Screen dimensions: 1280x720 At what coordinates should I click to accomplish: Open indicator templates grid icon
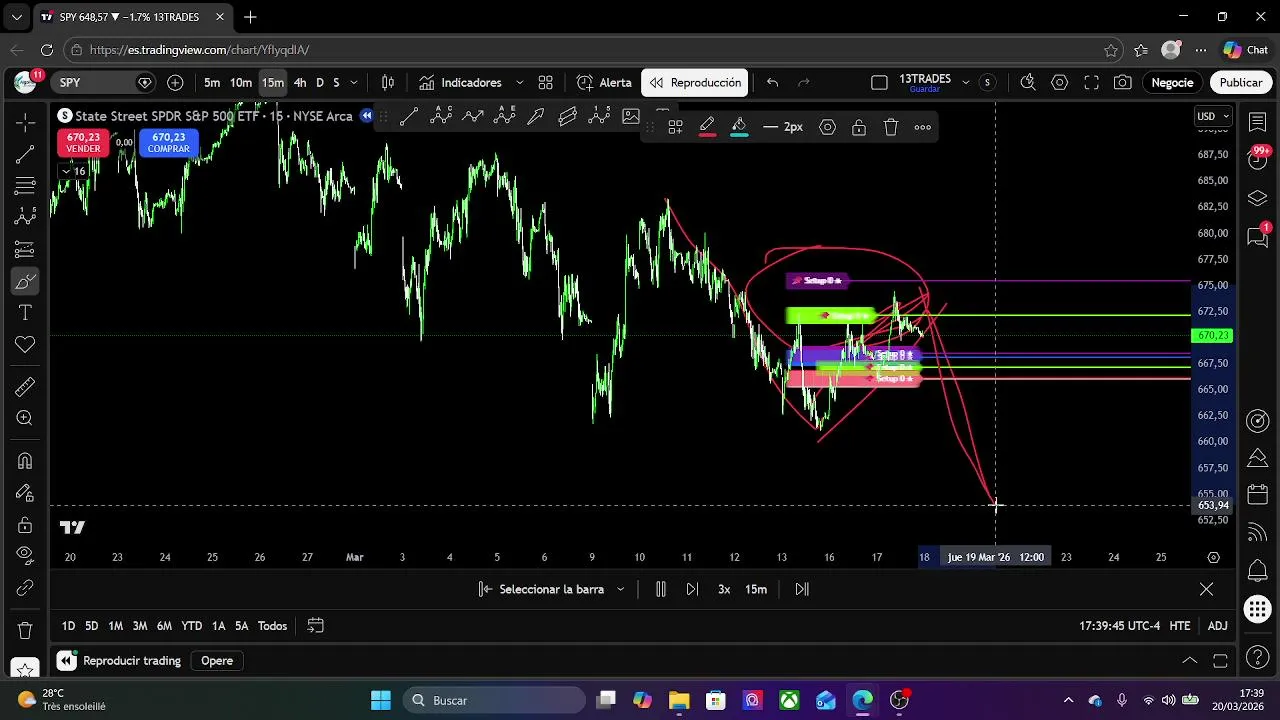[x=545, y=83]
